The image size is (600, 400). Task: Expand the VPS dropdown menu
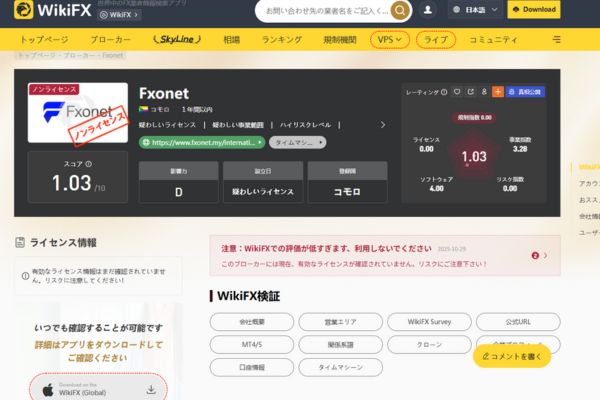click(390, 39)
